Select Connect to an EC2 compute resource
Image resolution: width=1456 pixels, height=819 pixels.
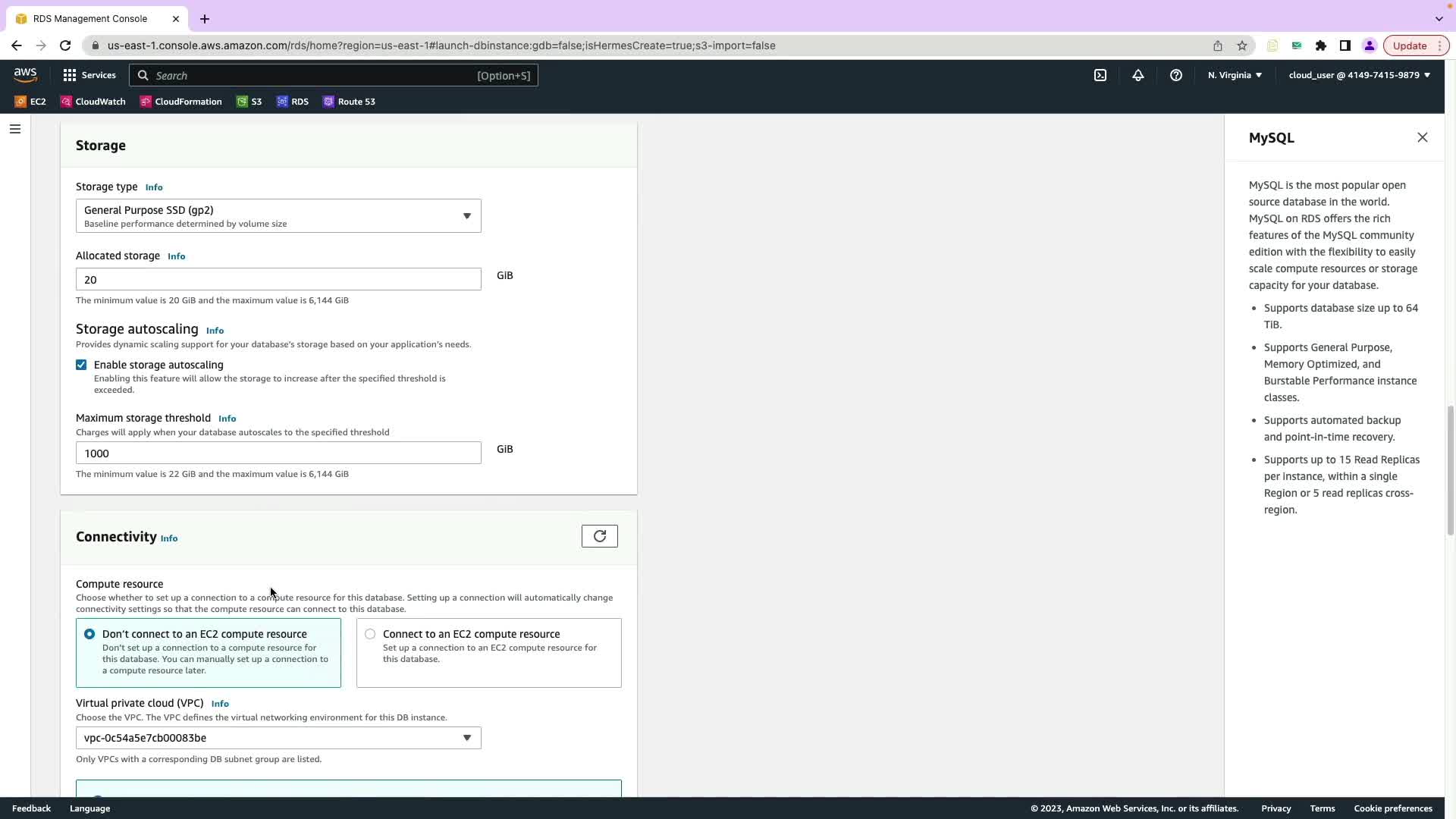pos(370,634)
